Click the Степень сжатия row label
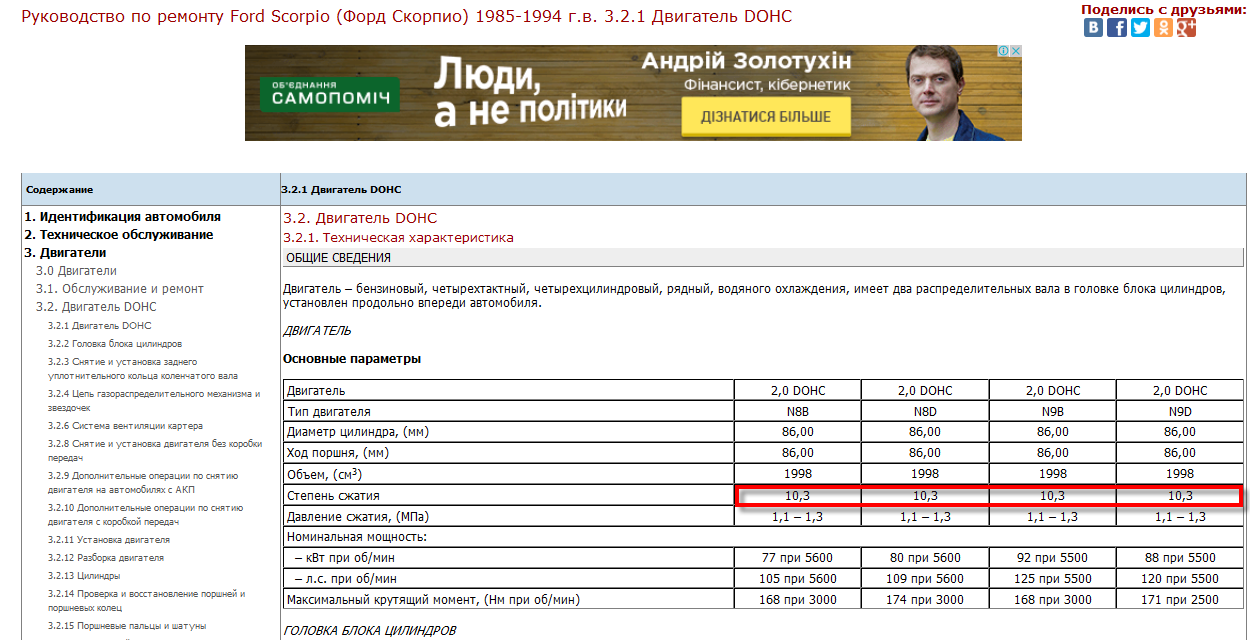This screenshot has height=640, width=1250. point(333,495)
